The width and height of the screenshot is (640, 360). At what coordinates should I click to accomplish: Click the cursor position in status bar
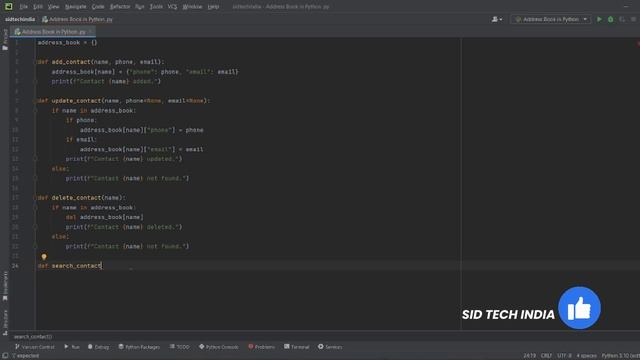click(530, 356)
